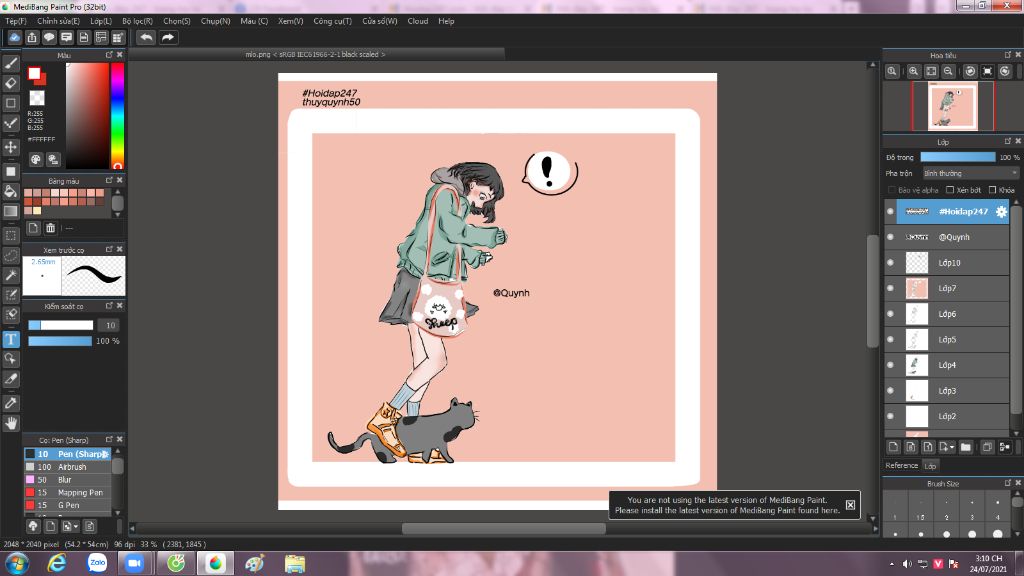Open brush add dropdown arrow
1024x576 pixels.
(76, 526)
